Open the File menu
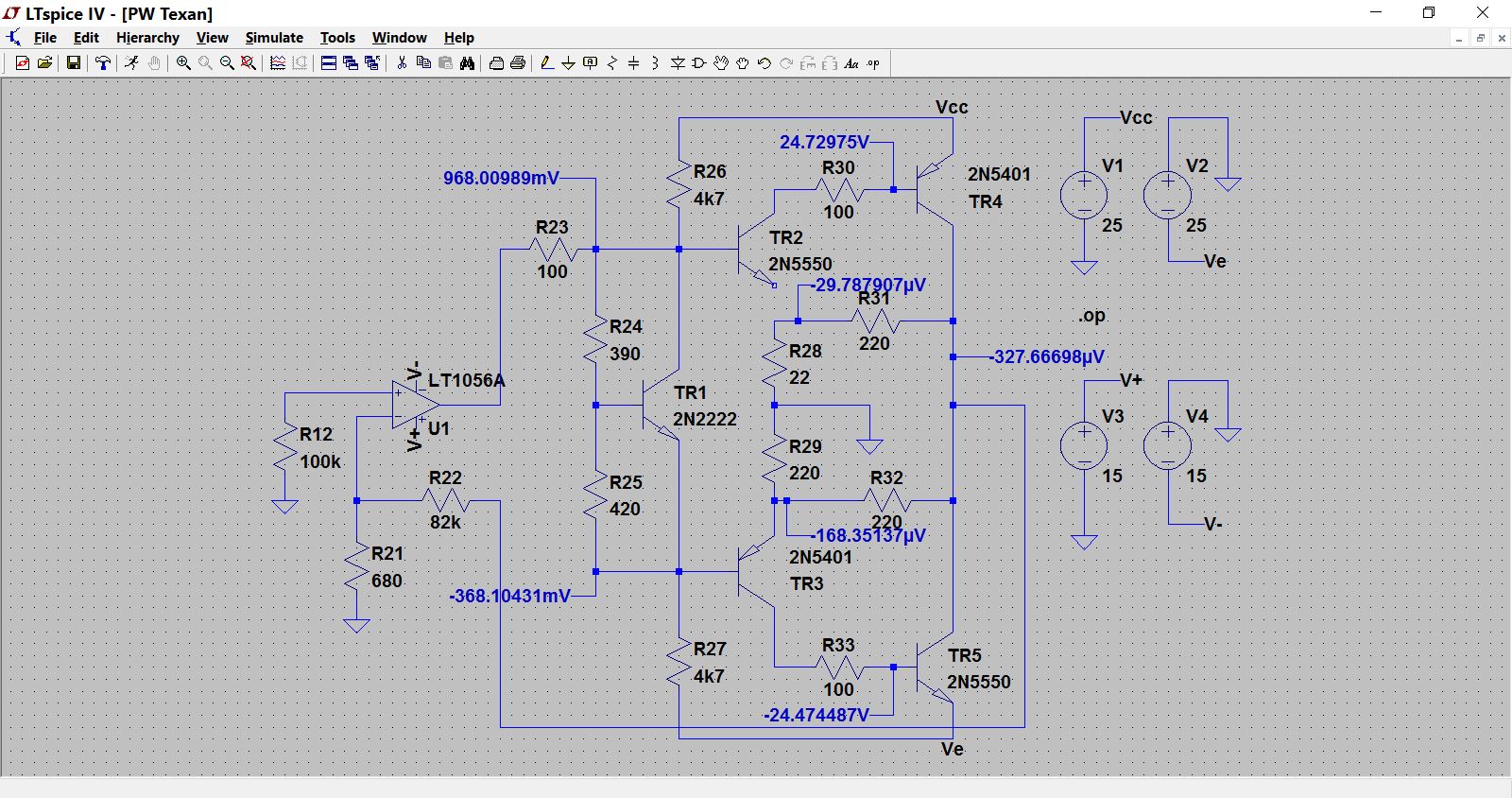The image size is (1512, 798). pos(45,38)
